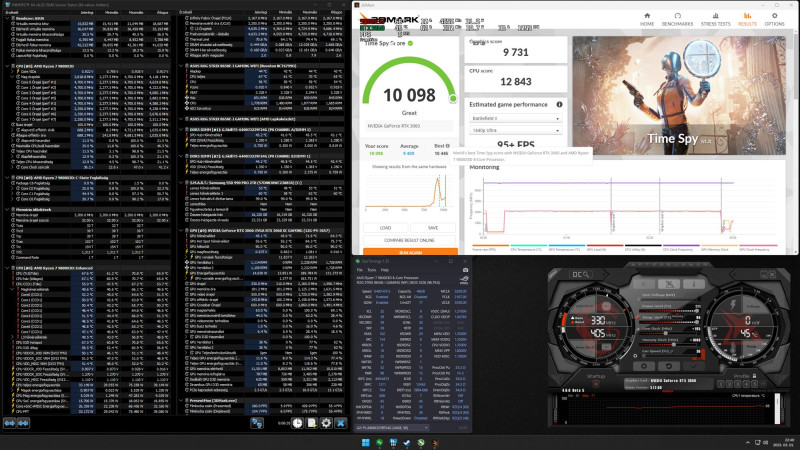
Task: Show hidden system tray icons chevron
Action: tap(748, 442)
